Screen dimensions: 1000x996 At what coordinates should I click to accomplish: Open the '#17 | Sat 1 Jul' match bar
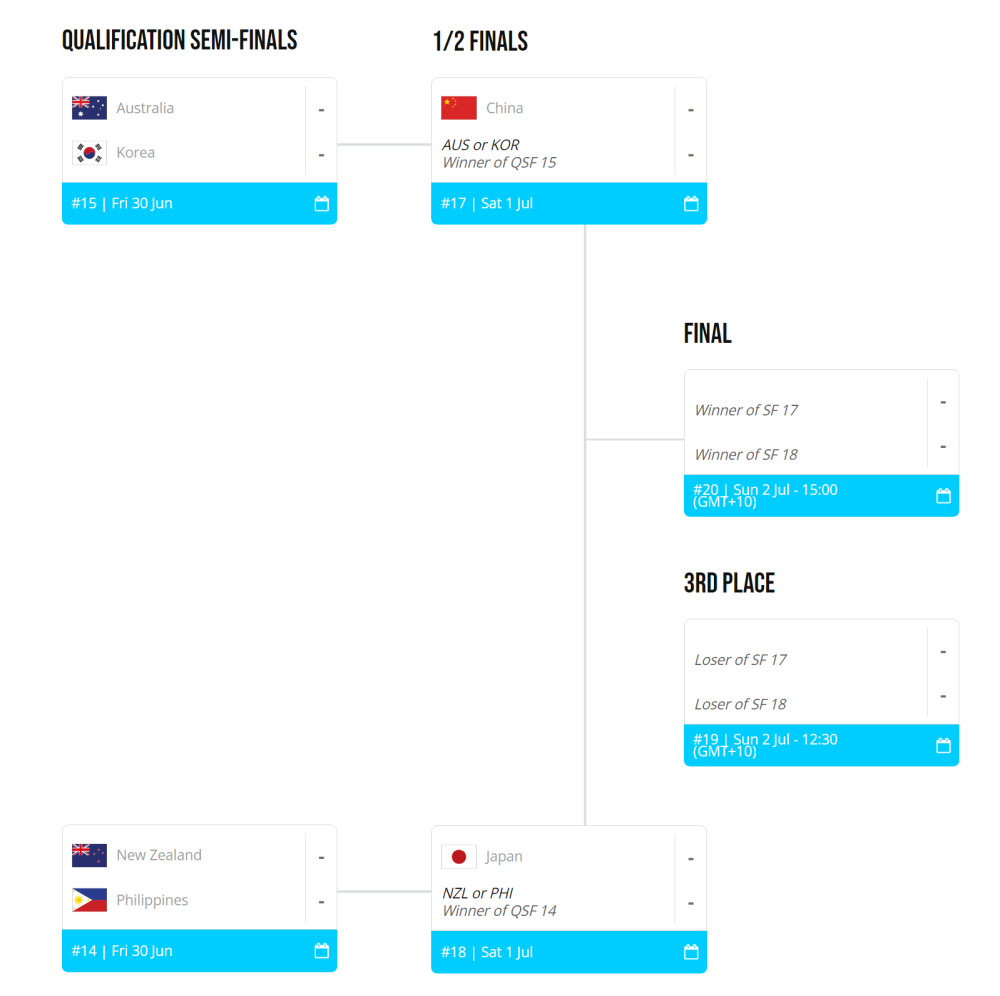[x=569, y=203]
